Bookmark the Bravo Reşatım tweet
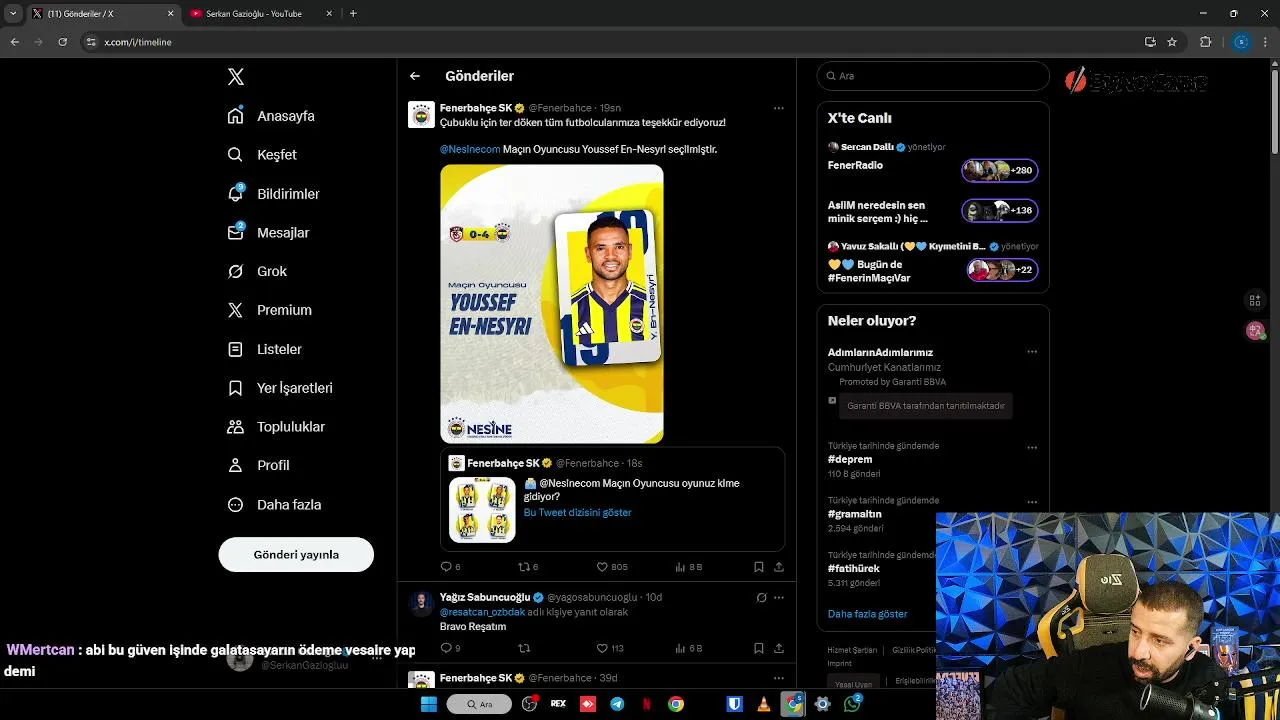 [x=759, y=648]
